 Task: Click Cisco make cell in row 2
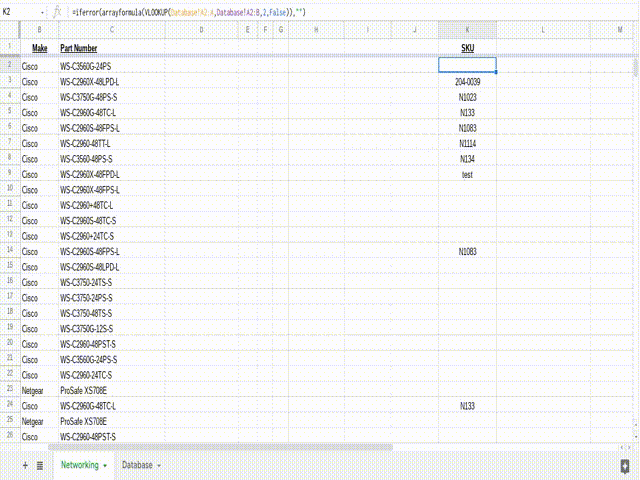(x=39, y=67)
